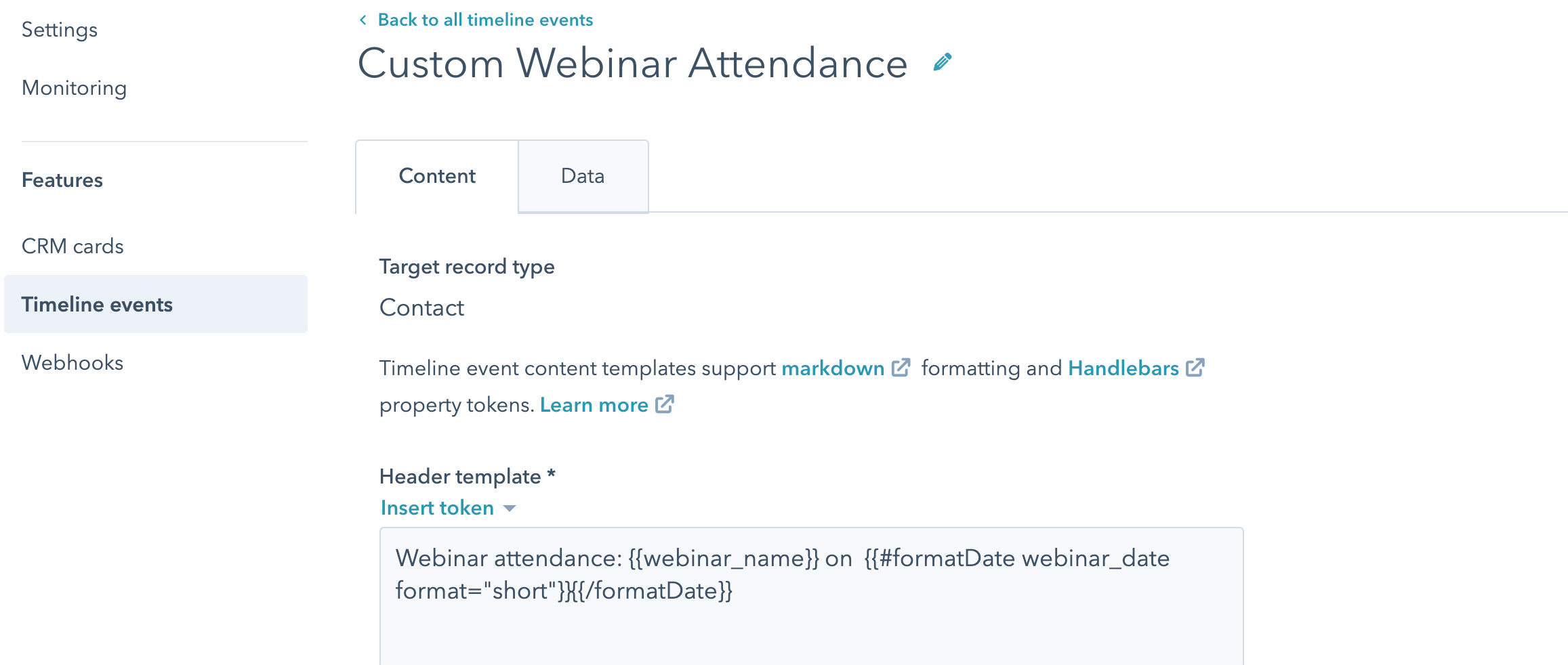
Task: Follow the Learn more link
Action: (594, 405)
